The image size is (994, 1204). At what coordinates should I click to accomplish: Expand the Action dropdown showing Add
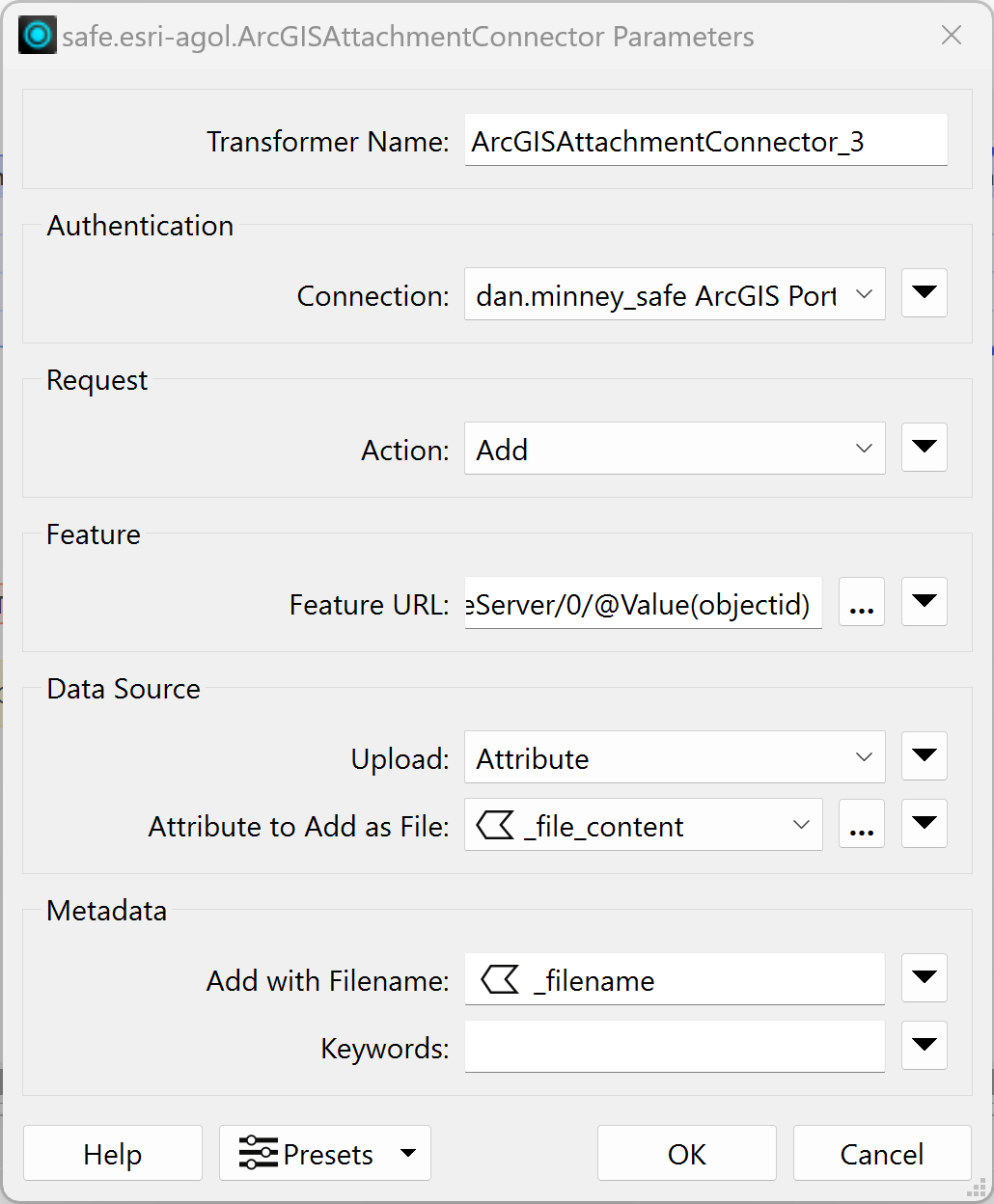tap(675, 449)
